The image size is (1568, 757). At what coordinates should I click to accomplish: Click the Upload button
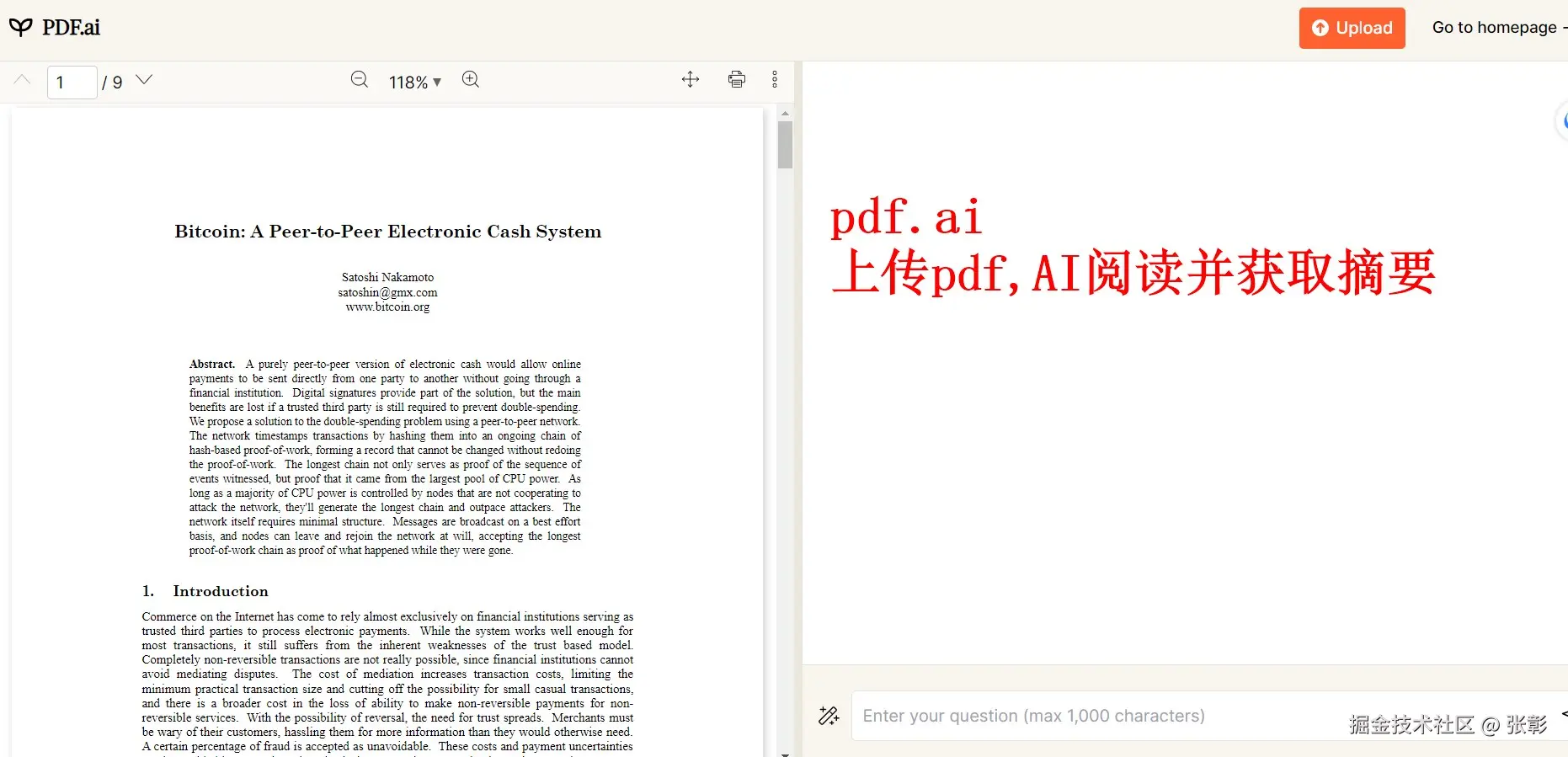pyautogui.click(x=1352, y=28)
